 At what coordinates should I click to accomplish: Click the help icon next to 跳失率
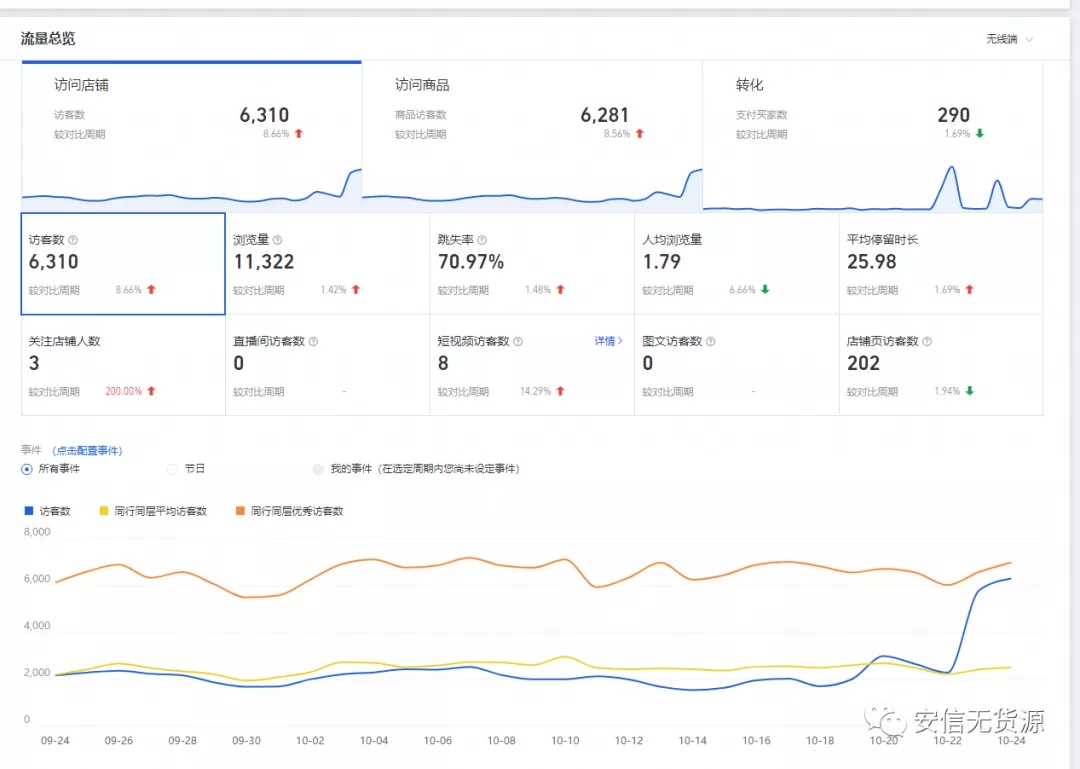pyautogui.click(x=482, y=240)
